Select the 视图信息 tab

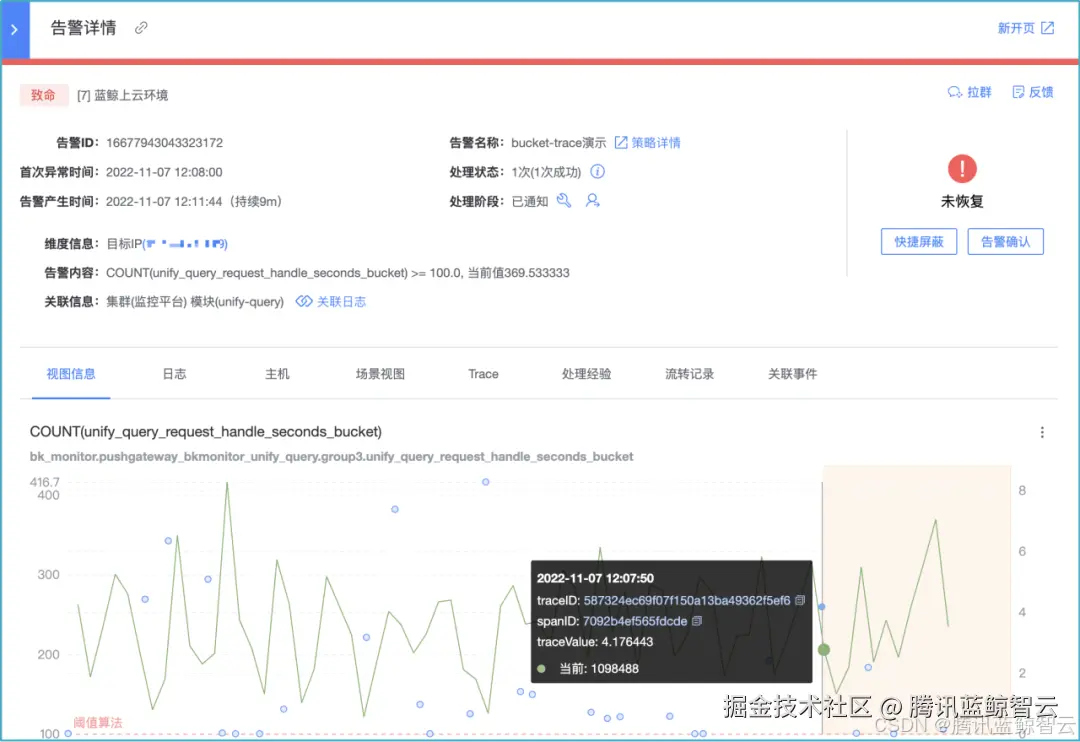[71, 374]
